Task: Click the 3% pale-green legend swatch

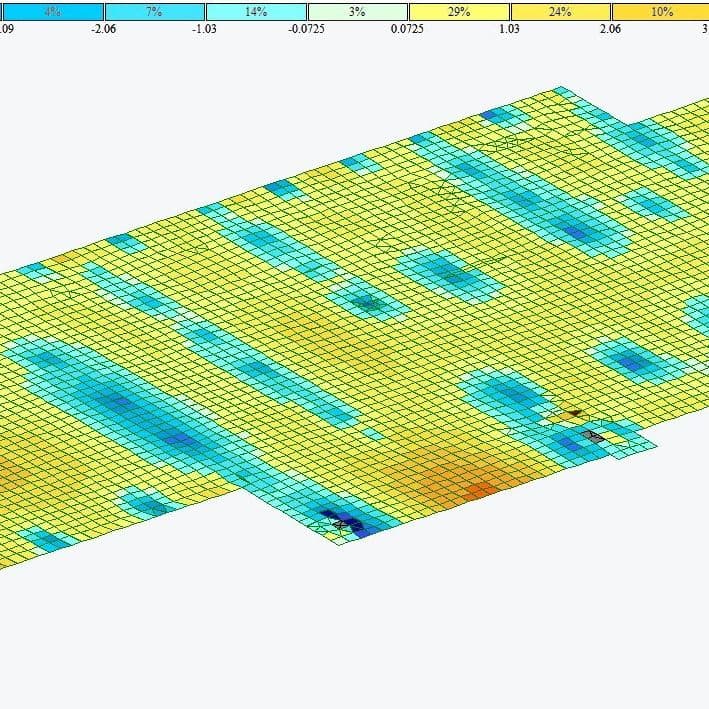Action: [x=358, y=11]
